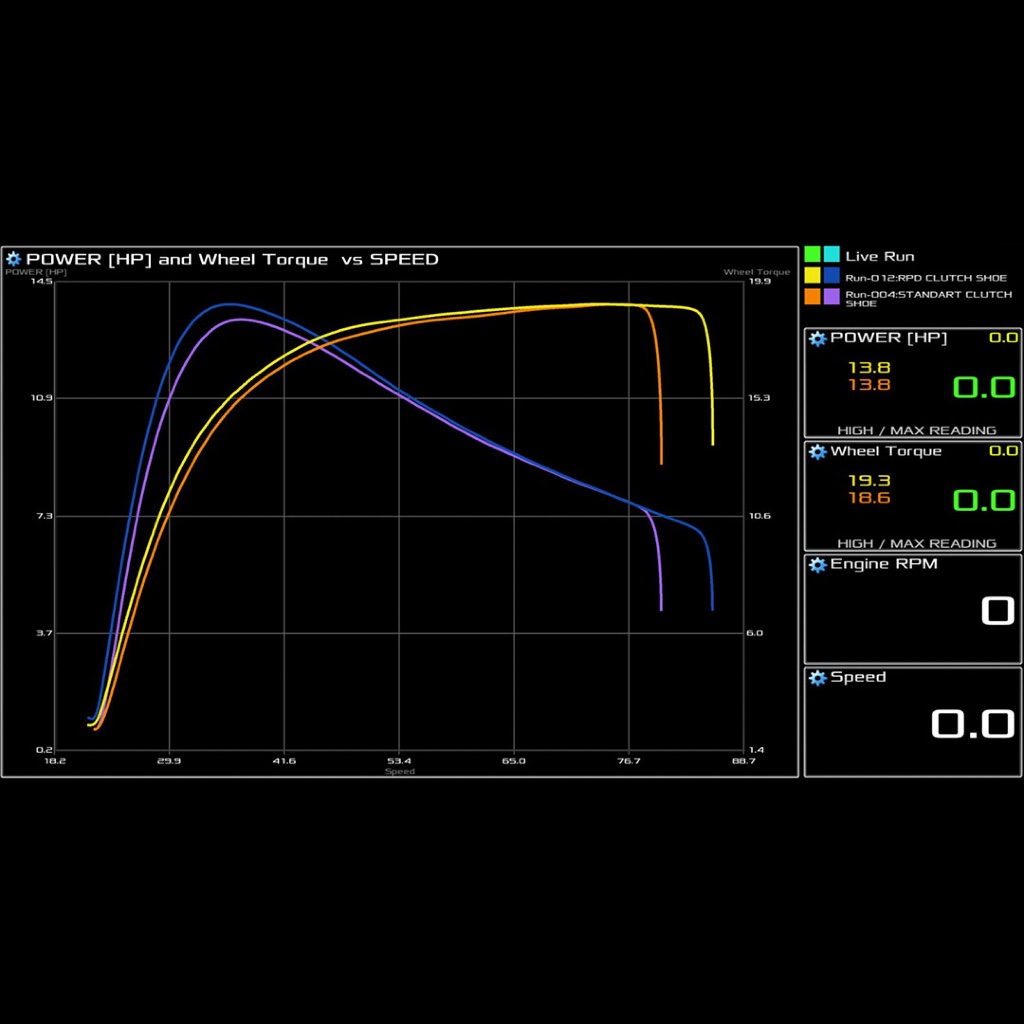The width and height of the screenshot is (1024, 1024).
Task: Click HIGH / MAX READING under POWER
Action: (916, 430)
